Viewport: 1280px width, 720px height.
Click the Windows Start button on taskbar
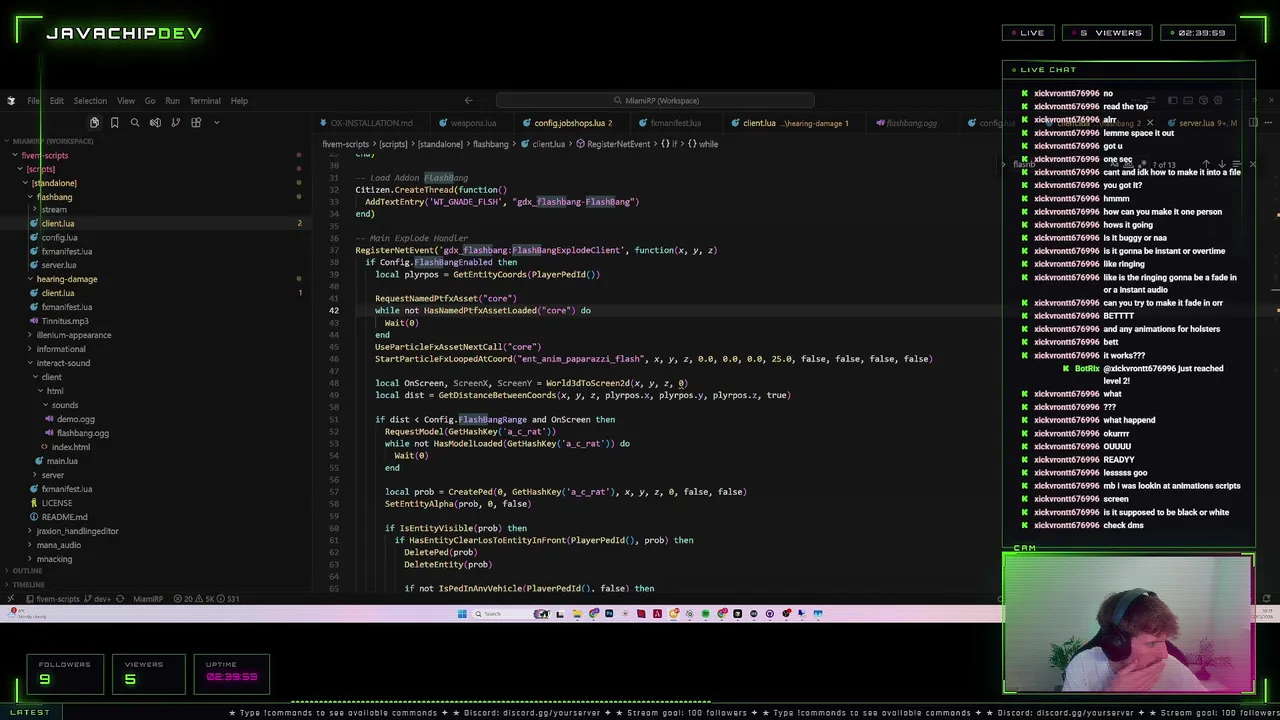tap(462, 614)
